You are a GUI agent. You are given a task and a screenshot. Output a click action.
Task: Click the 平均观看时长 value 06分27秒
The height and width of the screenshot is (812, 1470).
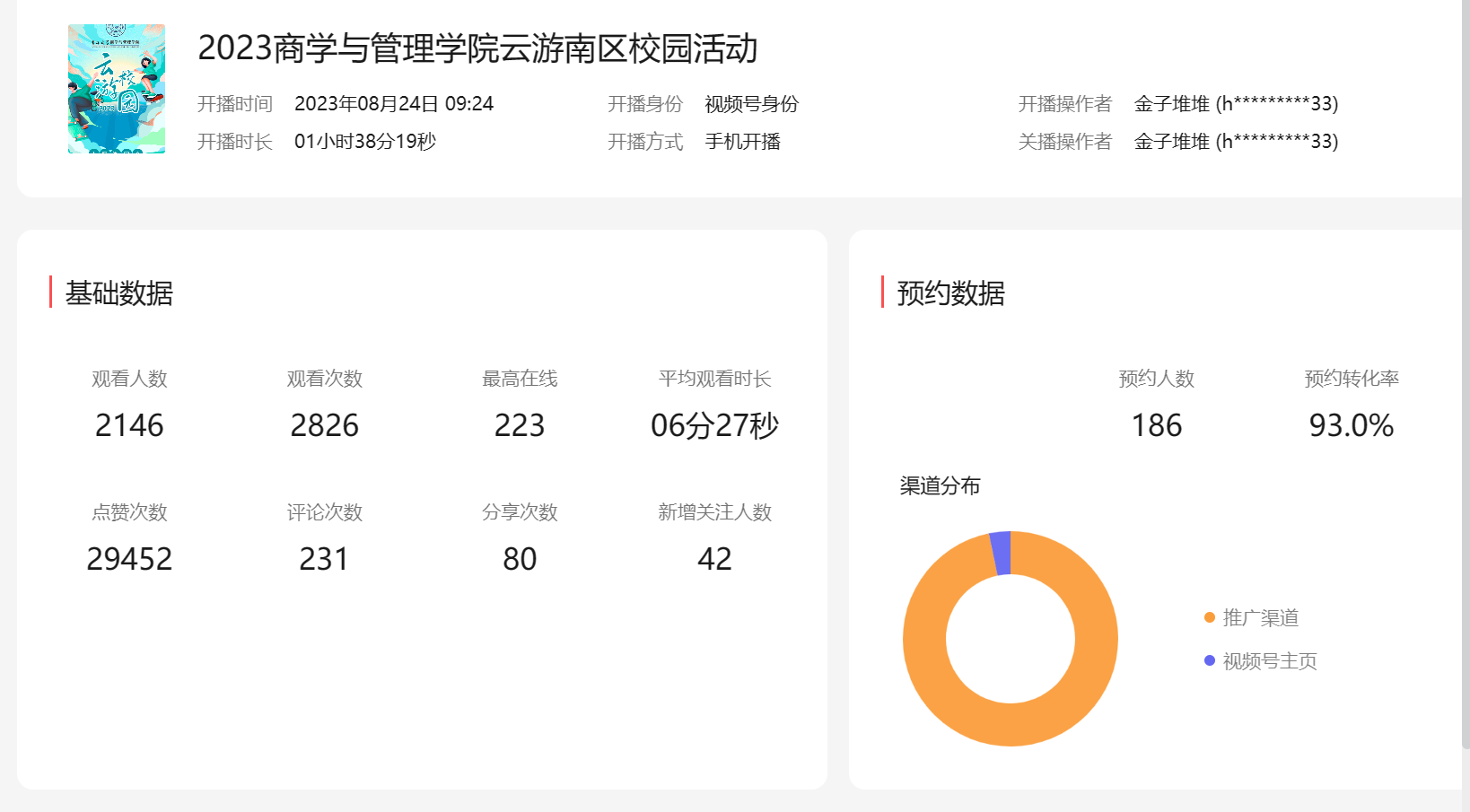tap(714, 425)
